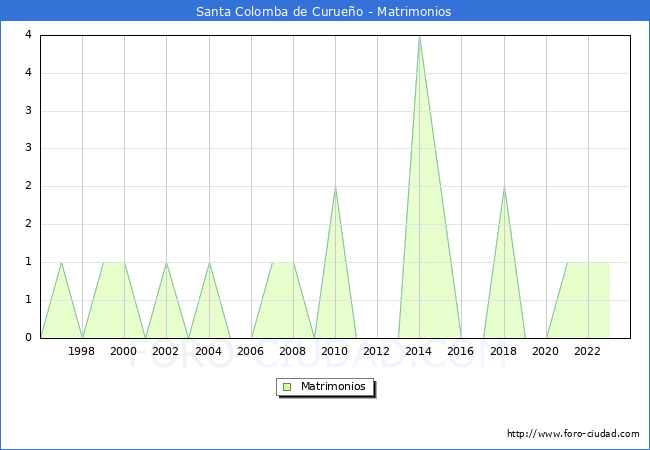The height and width of the screenshot is (450, 650).
Task: Select the 2000 x-axis label
Action: pos(124,351)
